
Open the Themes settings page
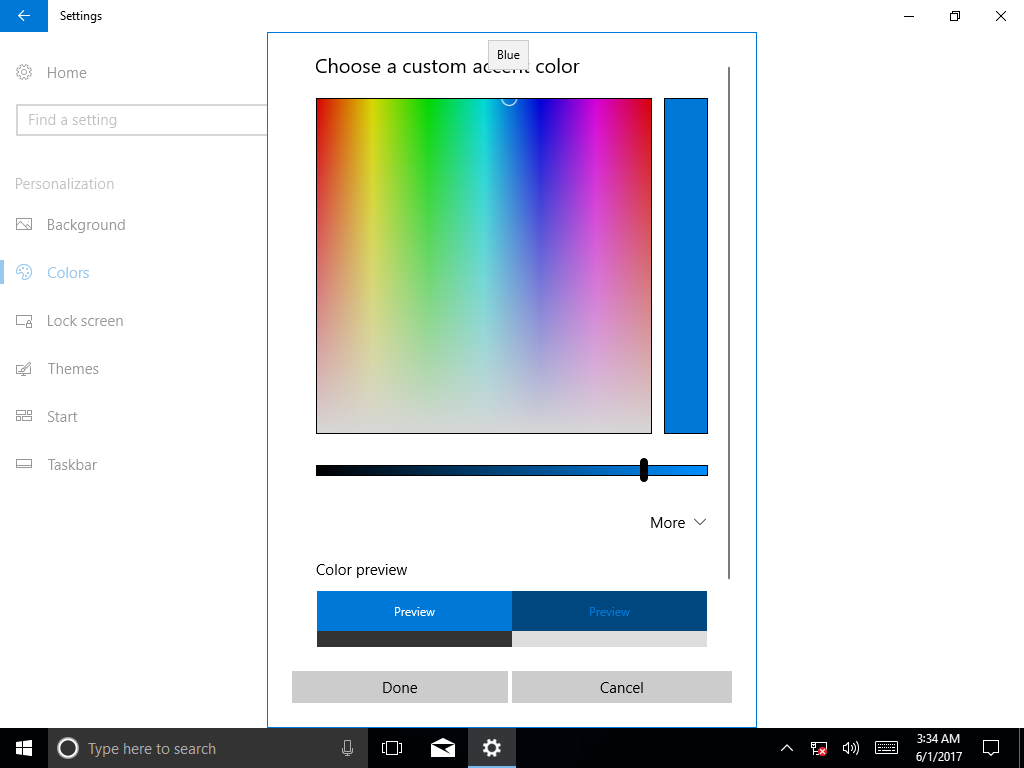tap(73, 369)
